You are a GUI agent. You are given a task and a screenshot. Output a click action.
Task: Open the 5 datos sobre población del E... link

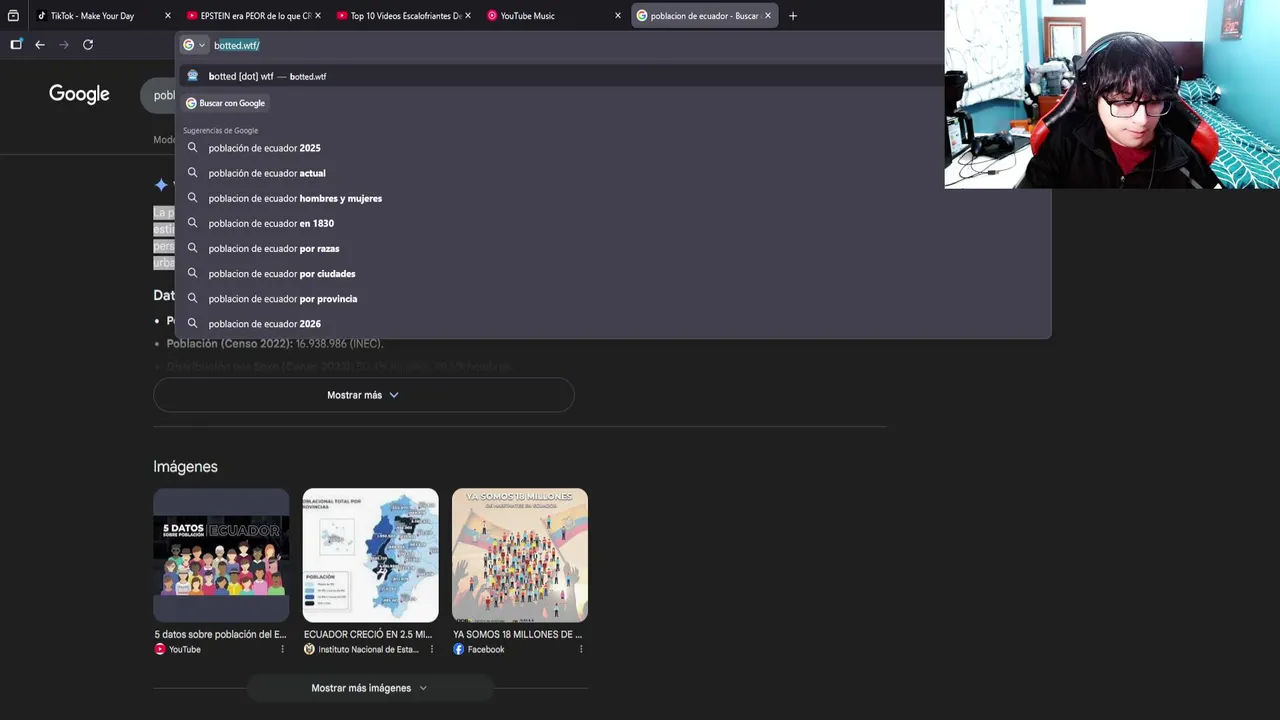(220, 634)
